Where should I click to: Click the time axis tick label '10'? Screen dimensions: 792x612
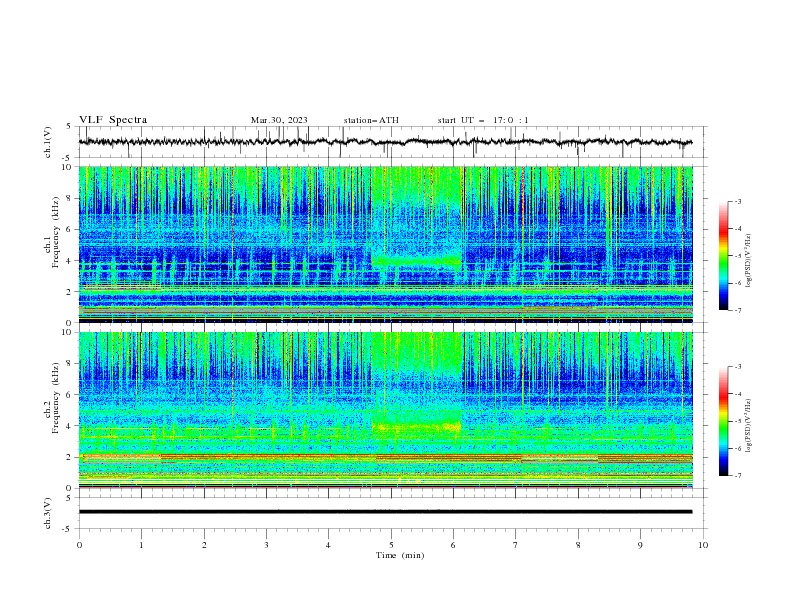703,545
